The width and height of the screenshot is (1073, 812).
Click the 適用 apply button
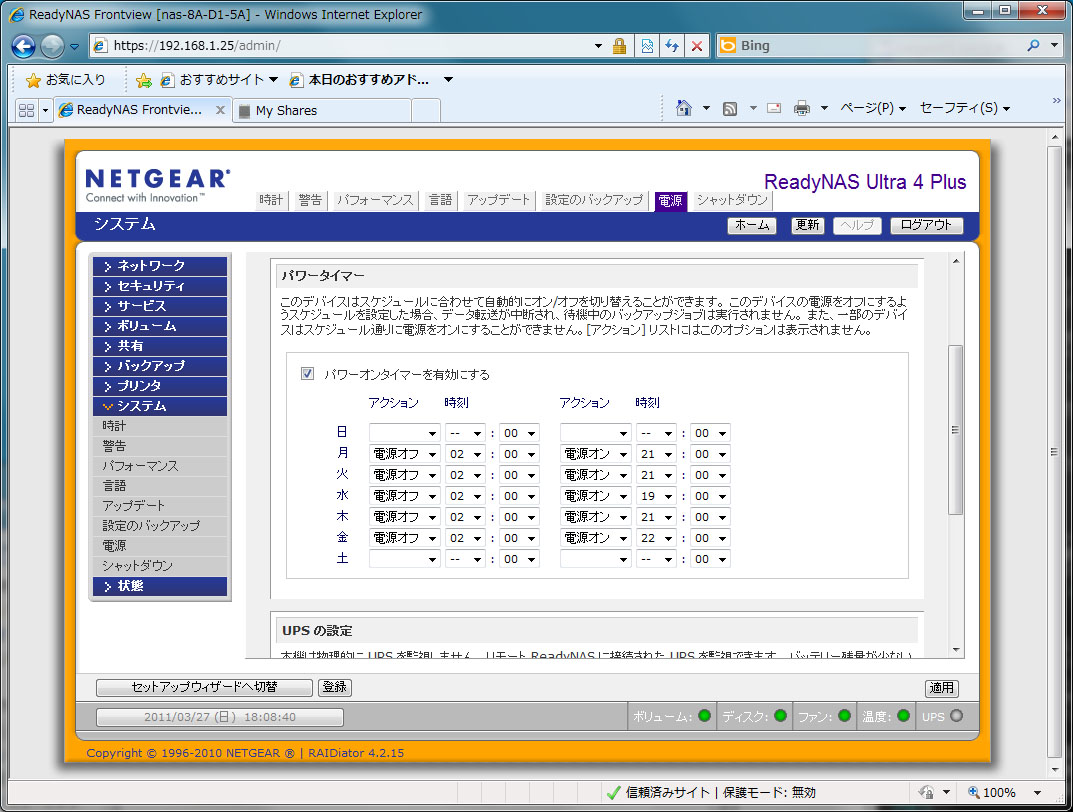(x=941, y=688)
